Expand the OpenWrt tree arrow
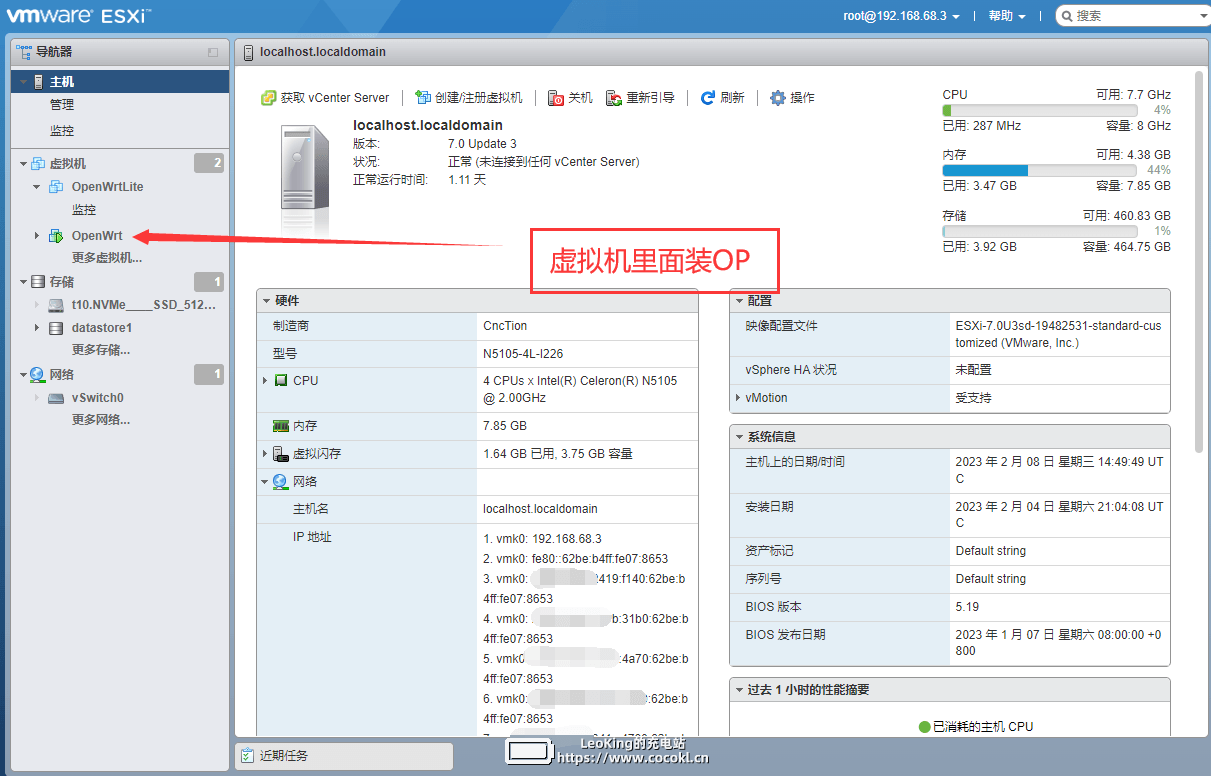The image size is (1211, 776). [x=37, y=236]
